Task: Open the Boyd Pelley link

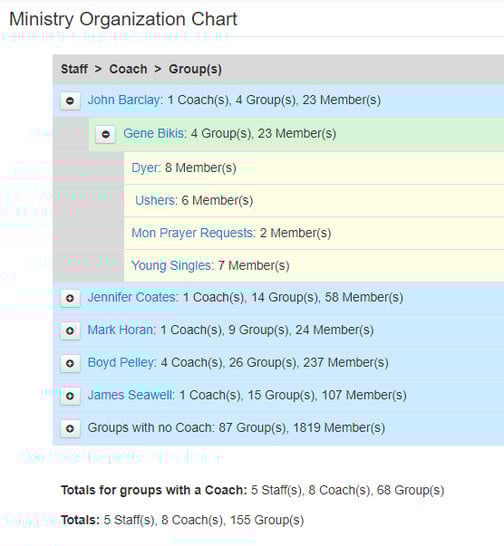Action: (x=122, y=362)
